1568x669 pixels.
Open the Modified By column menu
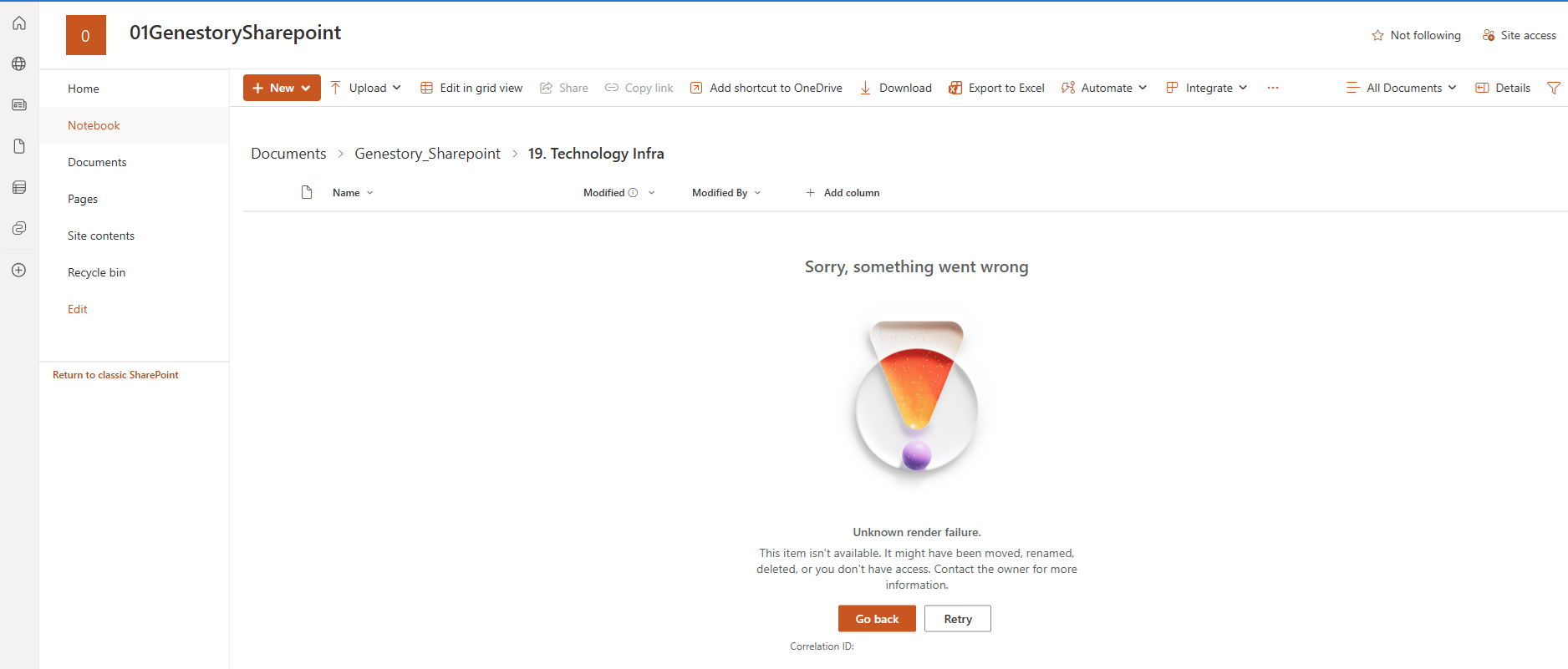[726, 193]
